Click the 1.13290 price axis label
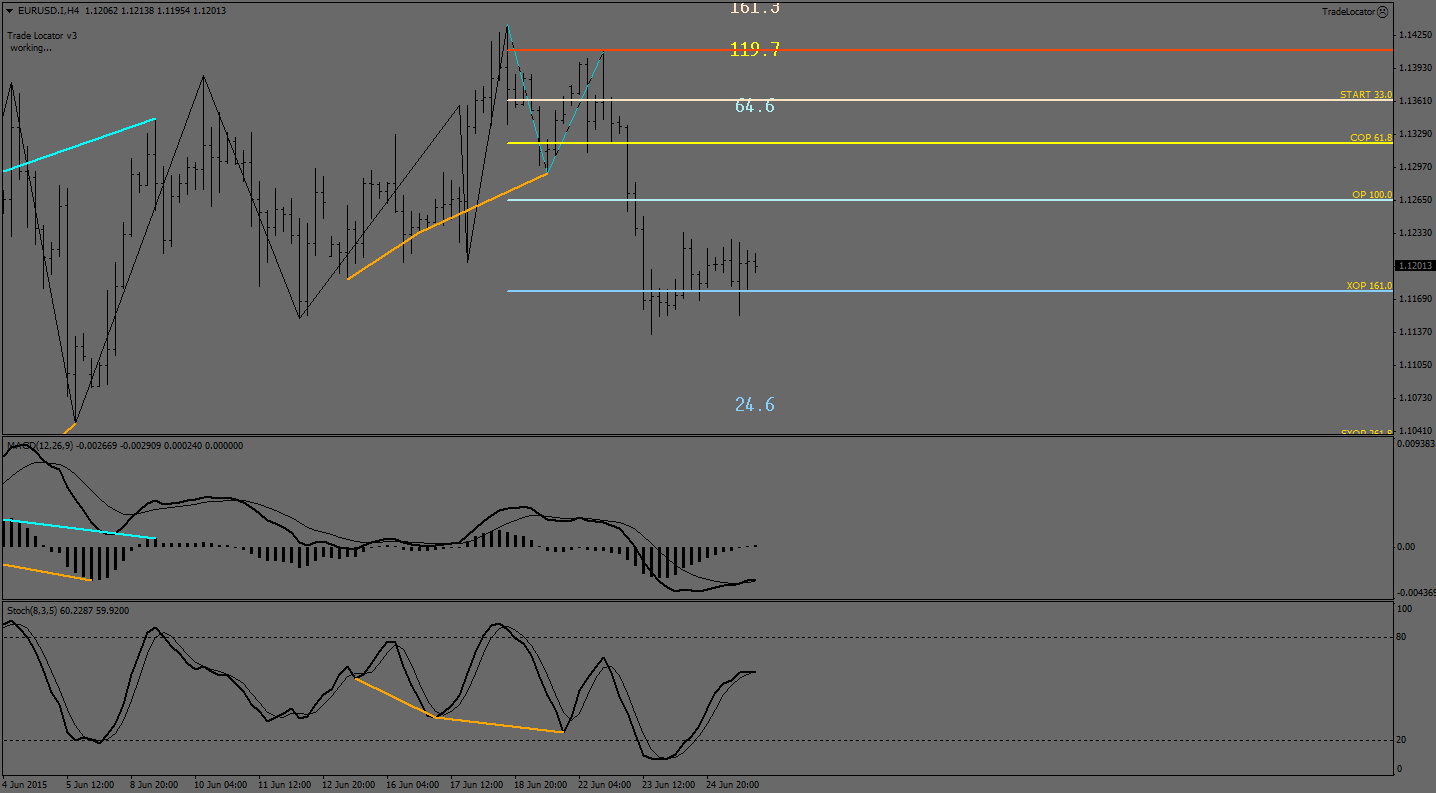This screenshot has height=793, width=1436. (x=1415, y=134)
